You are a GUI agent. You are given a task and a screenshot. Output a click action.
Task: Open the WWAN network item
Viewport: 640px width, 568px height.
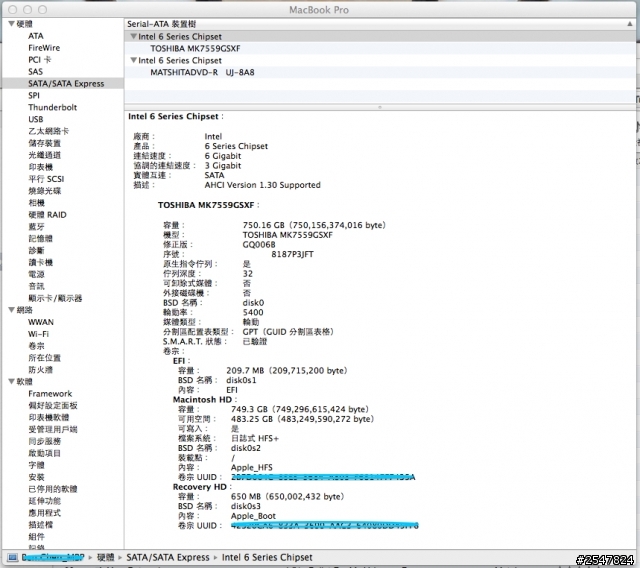(41, 322)
